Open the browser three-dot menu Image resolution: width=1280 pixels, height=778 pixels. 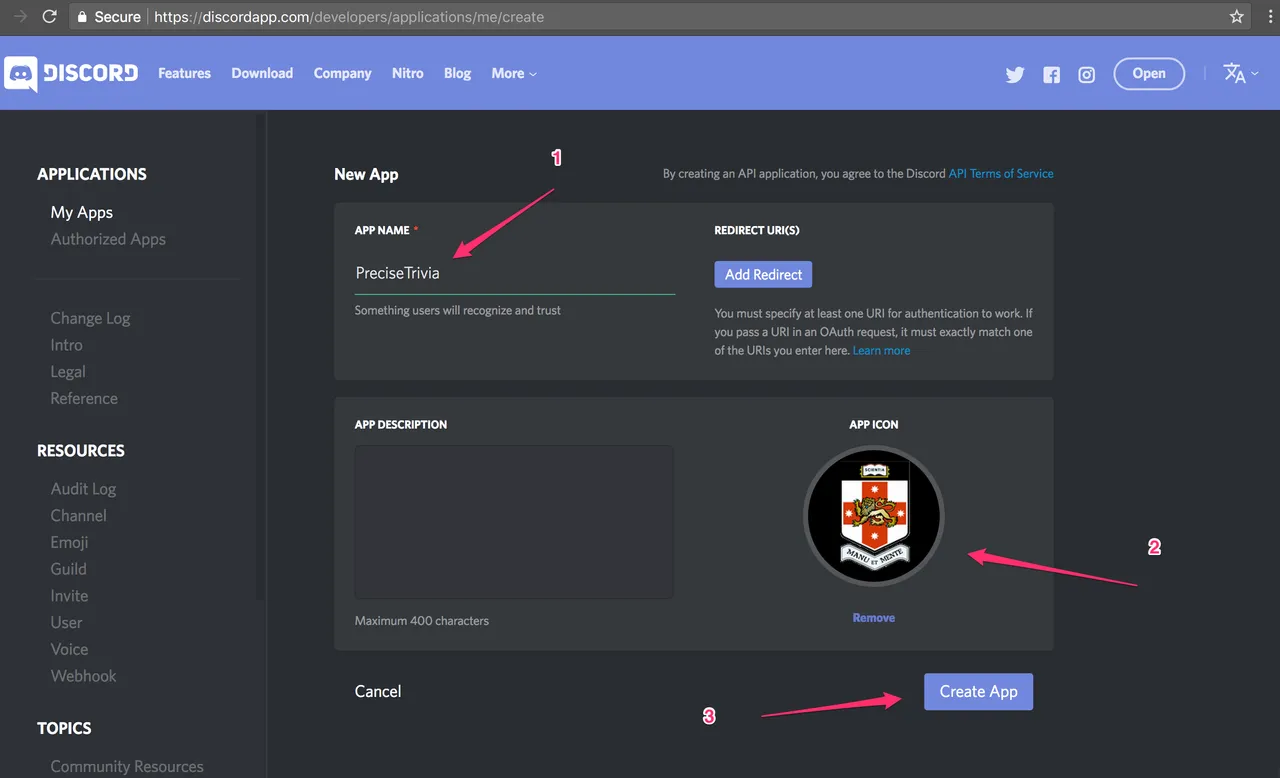(1269, 17)
